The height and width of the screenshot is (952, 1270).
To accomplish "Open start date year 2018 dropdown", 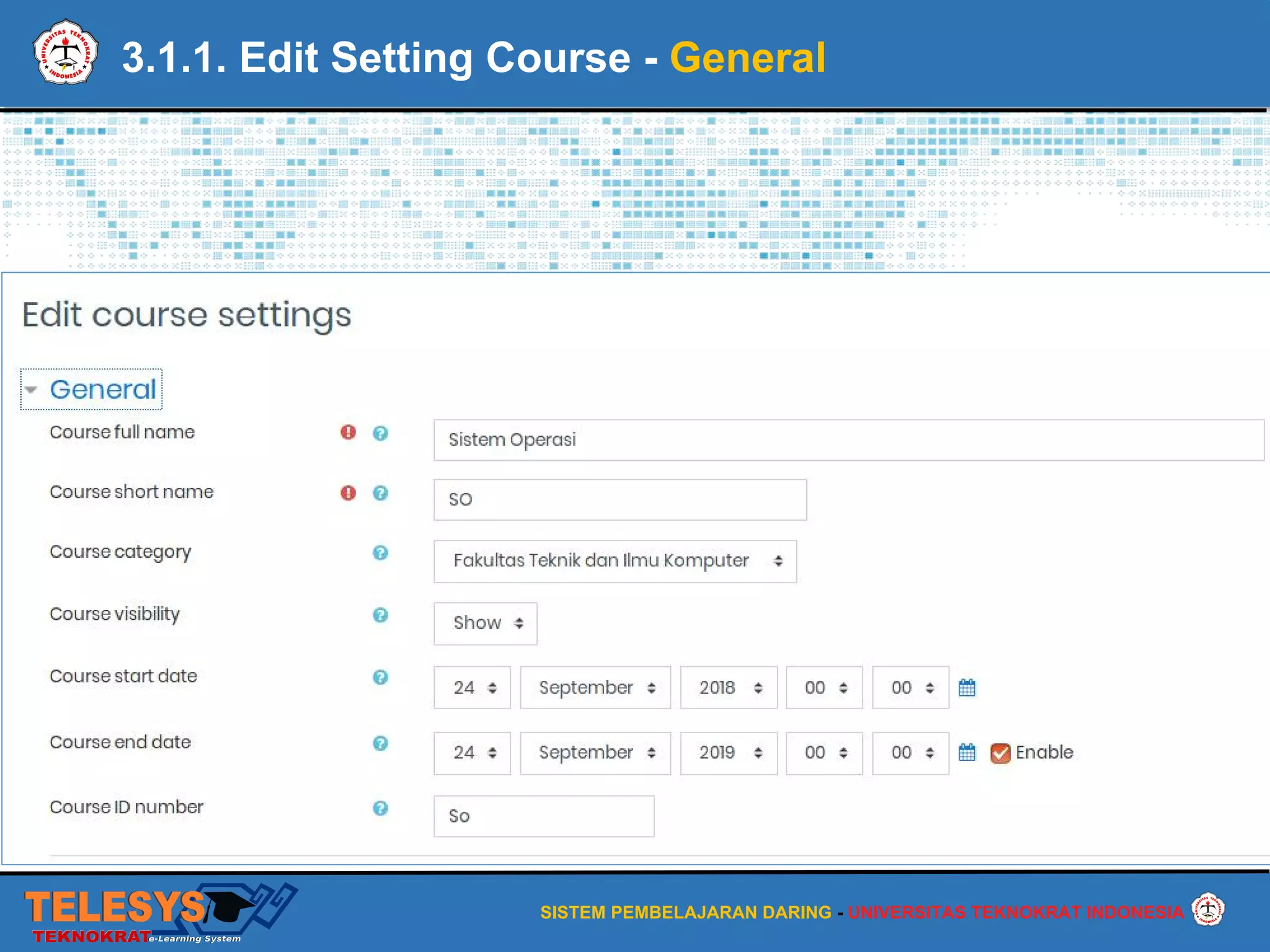I will tap(729, 687).
